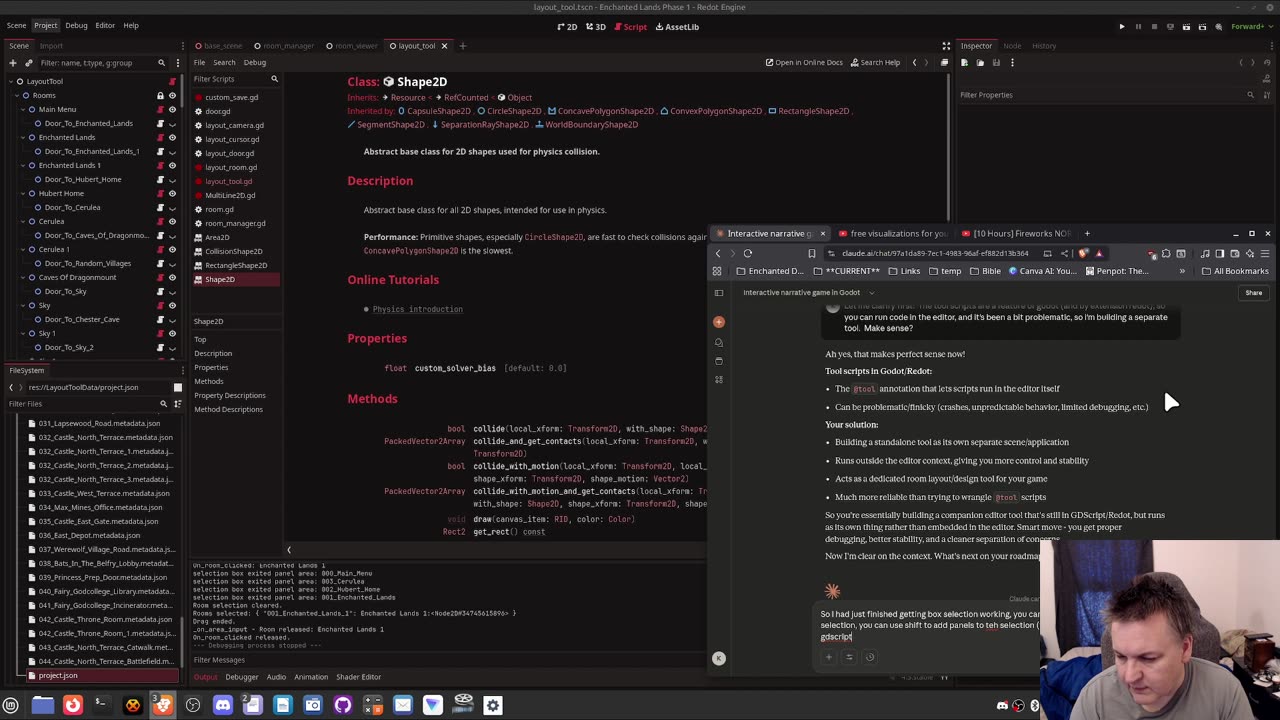This screenshot has width=1280, height=720.
Task: Hide the Enchanted Lands node
Action: click(172, 137)
